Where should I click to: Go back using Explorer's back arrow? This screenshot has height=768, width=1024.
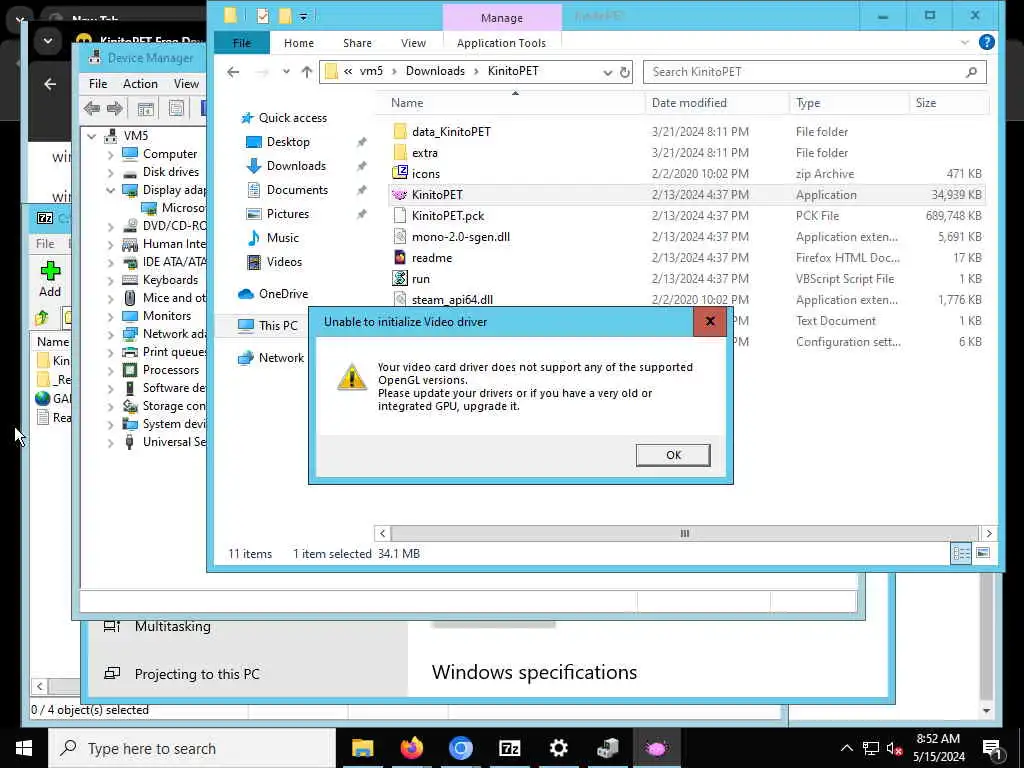click(233, 72)
